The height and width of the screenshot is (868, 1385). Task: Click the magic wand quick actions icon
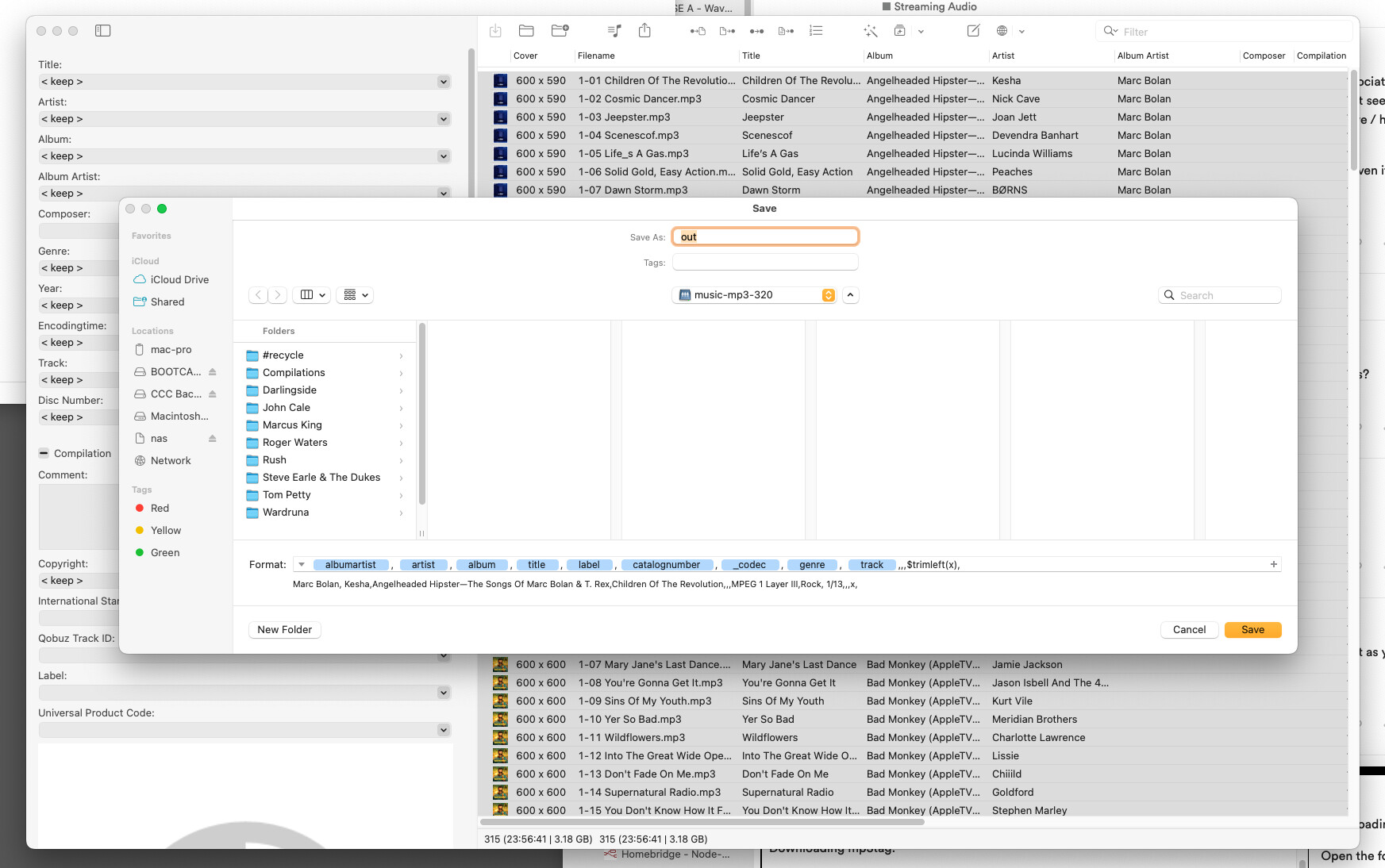coord(870,31)
